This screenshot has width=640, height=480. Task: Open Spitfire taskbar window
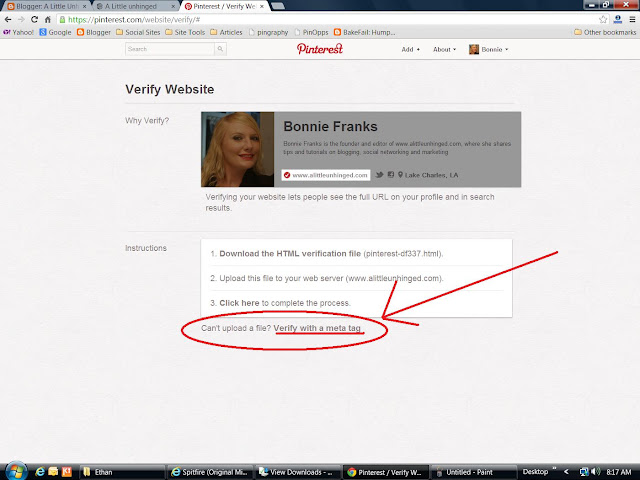click(x=210, y=472)
